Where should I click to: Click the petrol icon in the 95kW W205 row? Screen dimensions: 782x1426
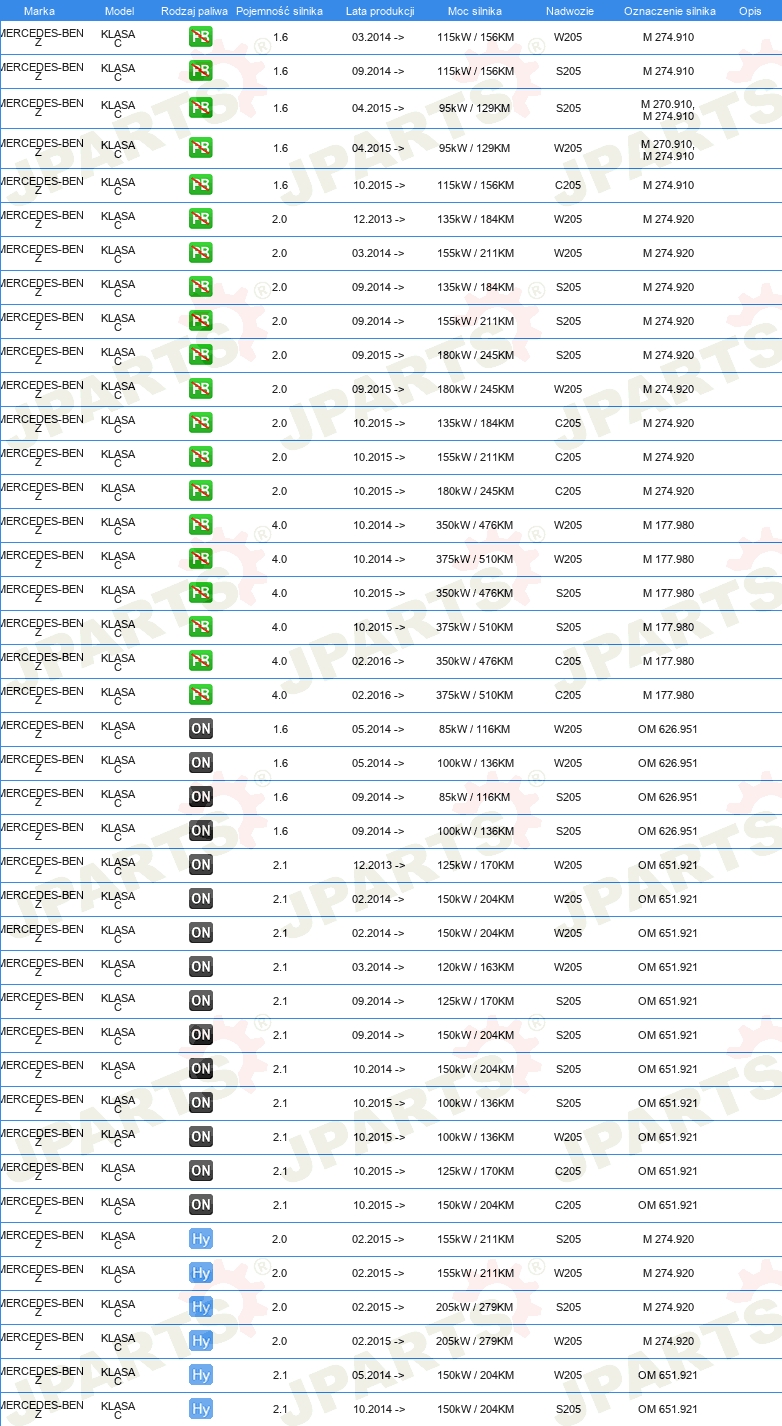201,148
